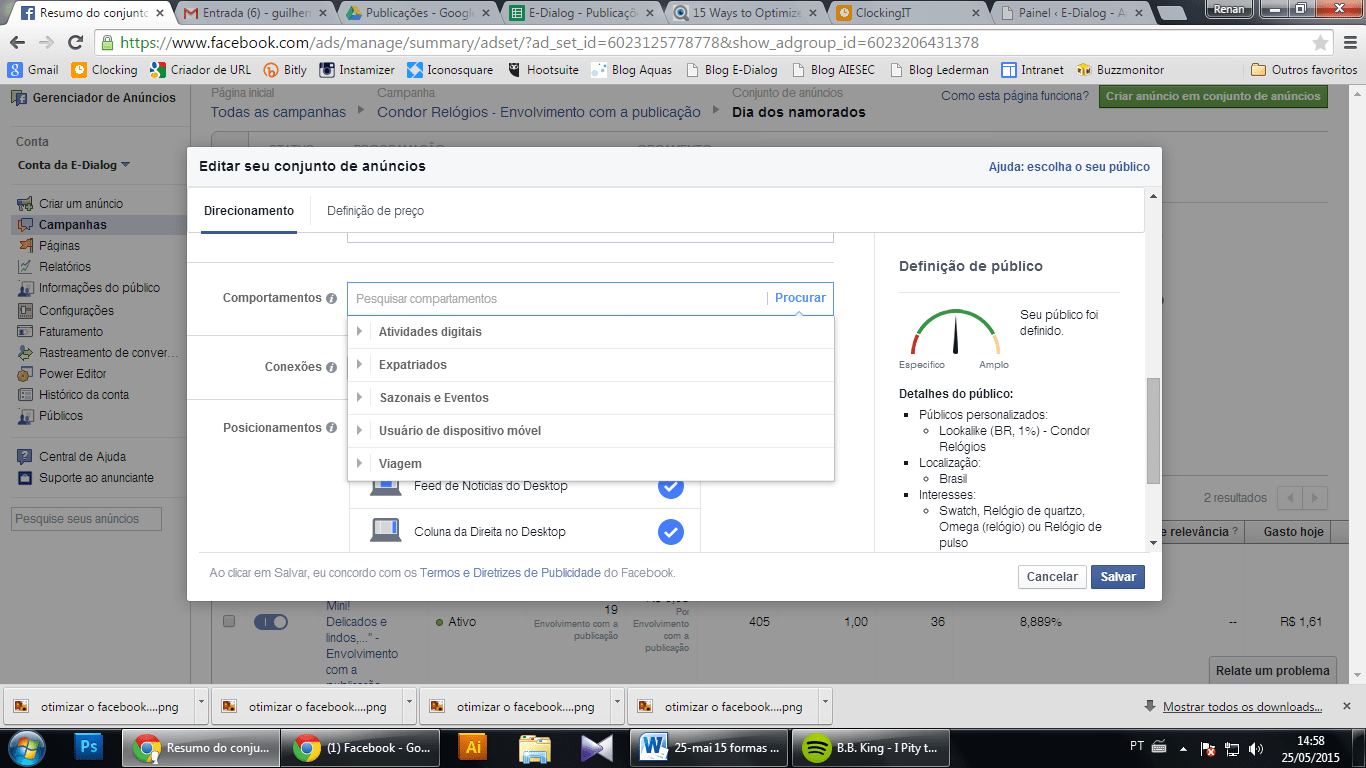Launch Illustrator from the taskbar
The width and height of the screenshot is (1366, 768).
472,747
